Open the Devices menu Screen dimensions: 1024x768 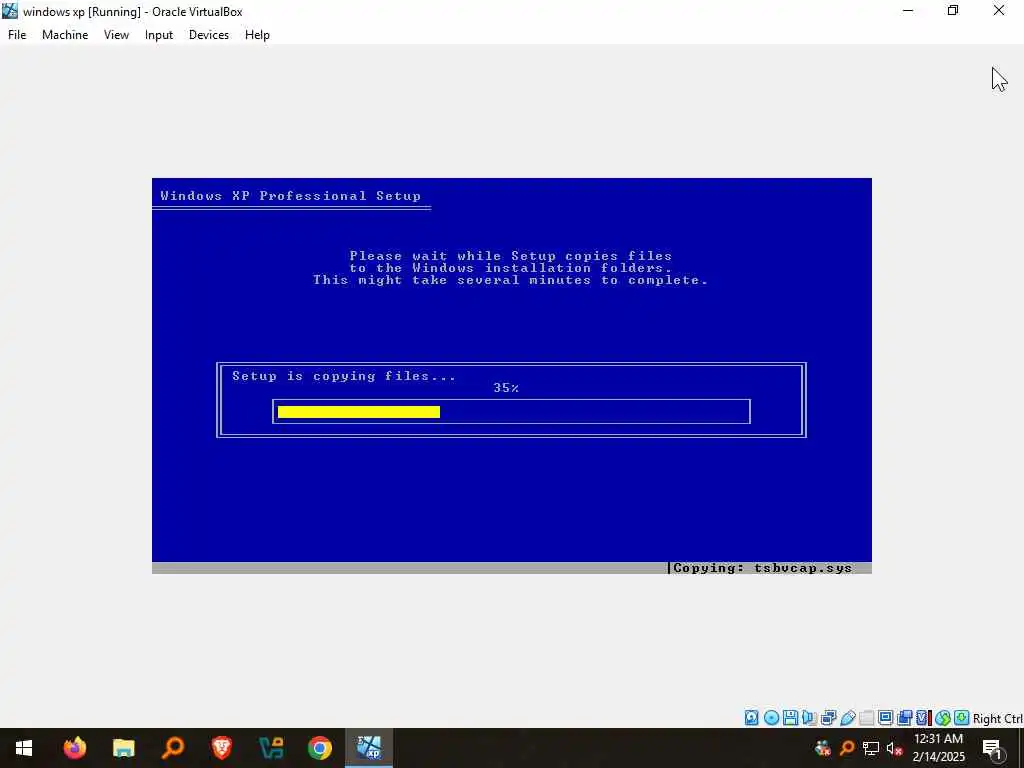click(x=209, y=35)
